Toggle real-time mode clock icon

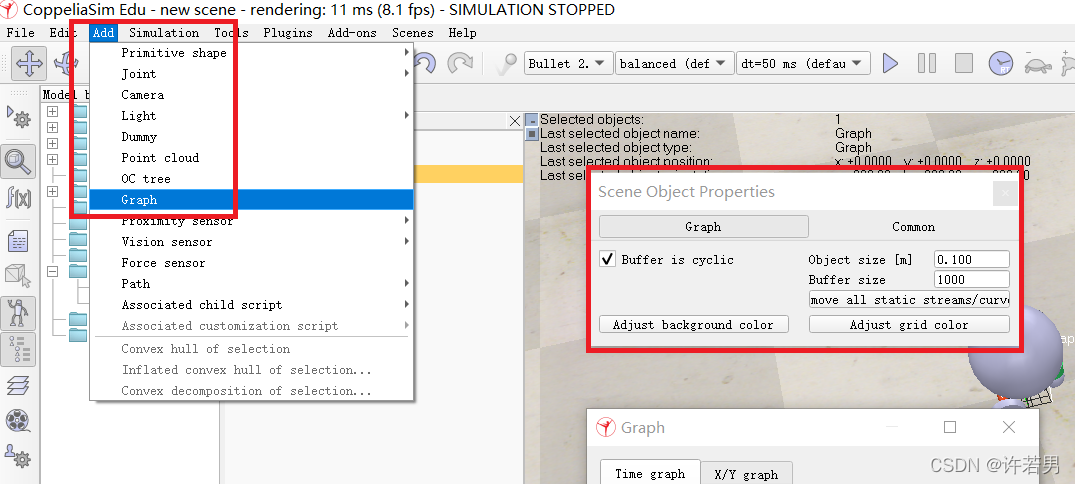(1001, 64)
